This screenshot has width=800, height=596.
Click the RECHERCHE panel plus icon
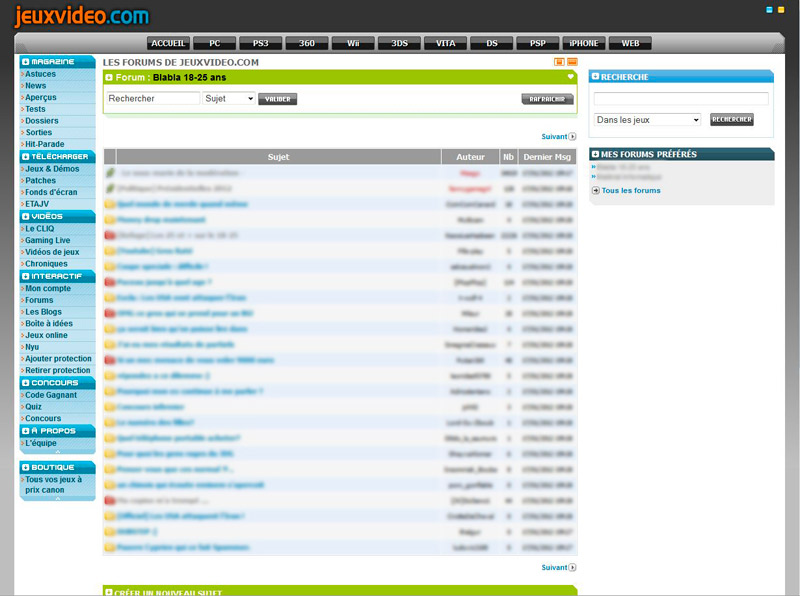pos(595,77)
